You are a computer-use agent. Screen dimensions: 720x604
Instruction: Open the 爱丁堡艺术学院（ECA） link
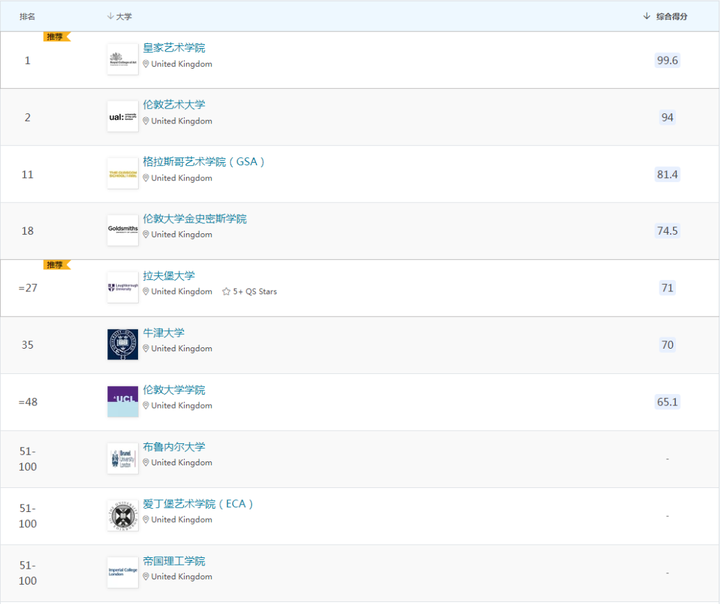tap(198, 504)
